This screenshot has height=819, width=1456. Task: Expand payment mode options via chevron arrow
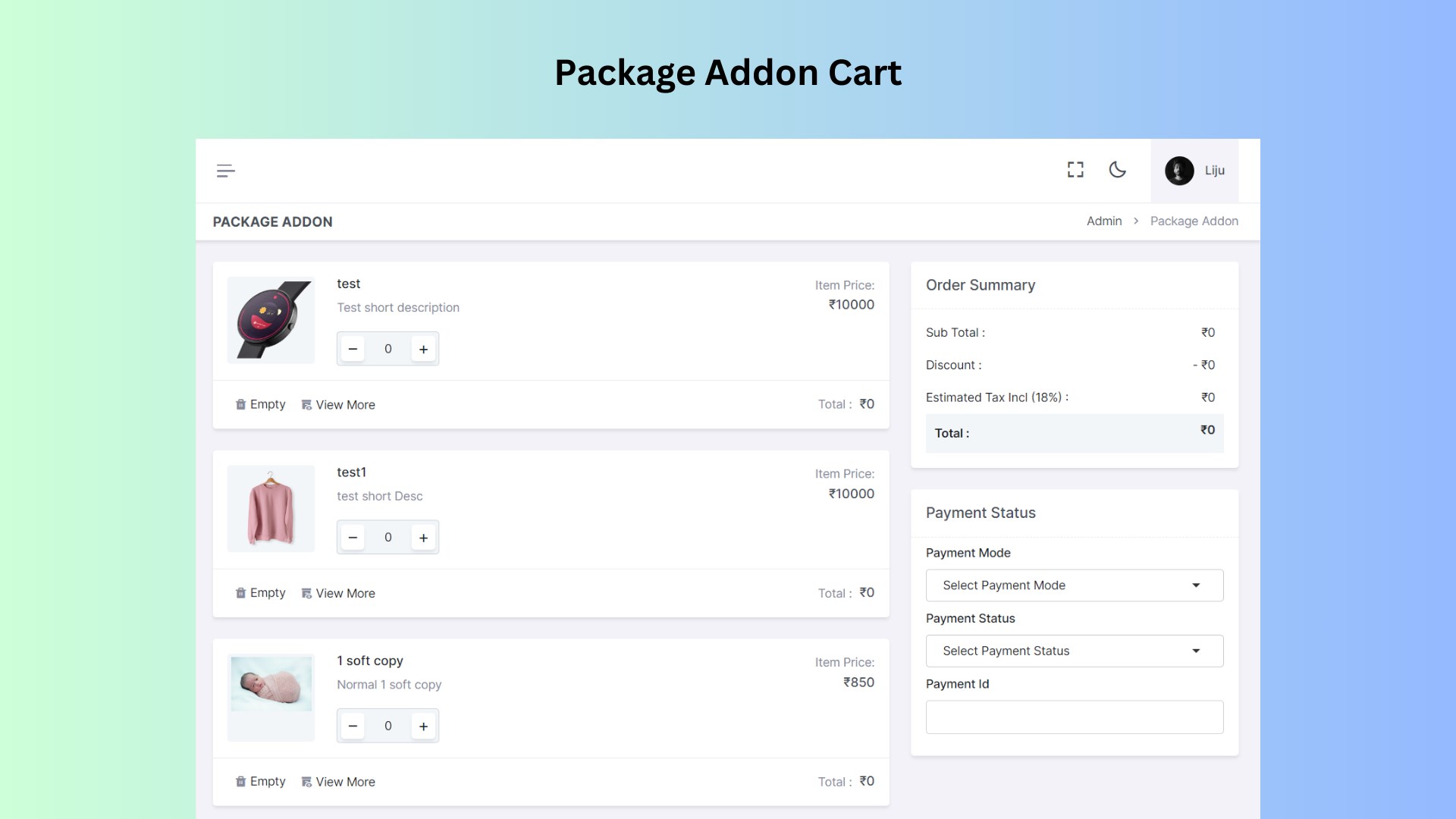click(1197, 585)
